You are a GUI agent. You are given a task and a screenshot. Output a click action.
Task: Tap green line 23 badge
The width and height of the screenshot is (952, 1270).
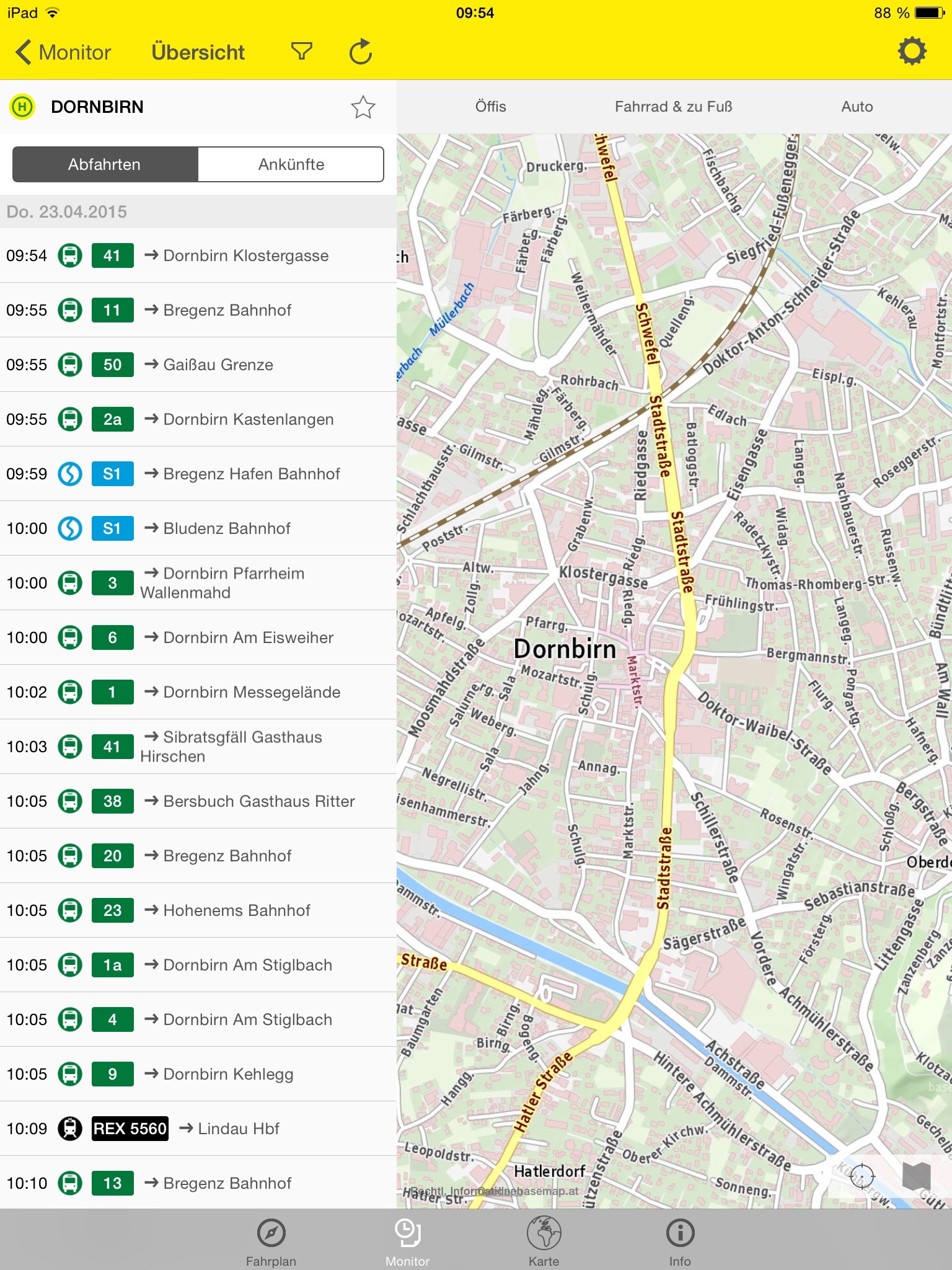point(112,910)
